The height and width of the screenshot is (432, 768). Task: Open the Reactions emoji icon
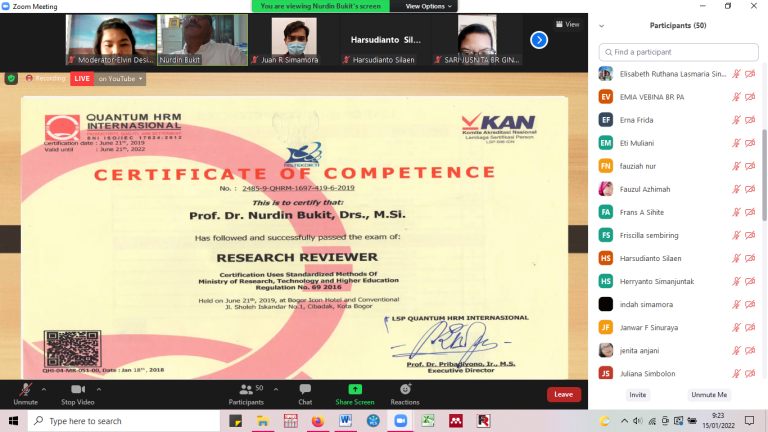[x=405, y=389]
